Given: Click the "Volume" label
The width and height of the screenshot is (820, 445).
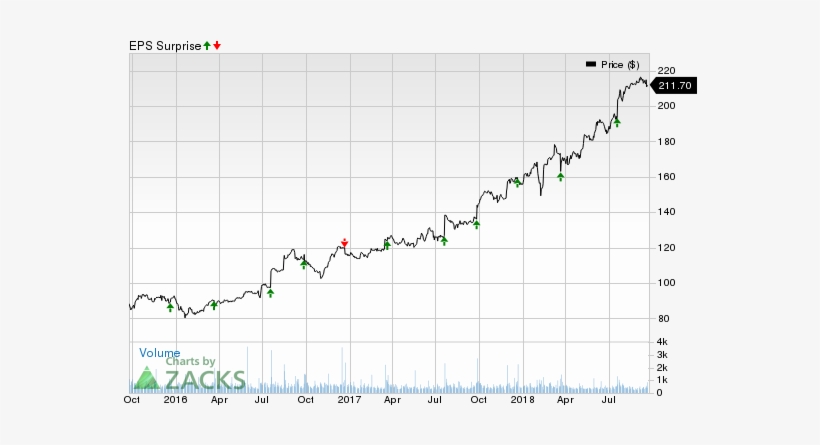Looking at the screenshot, I should 160,353.
